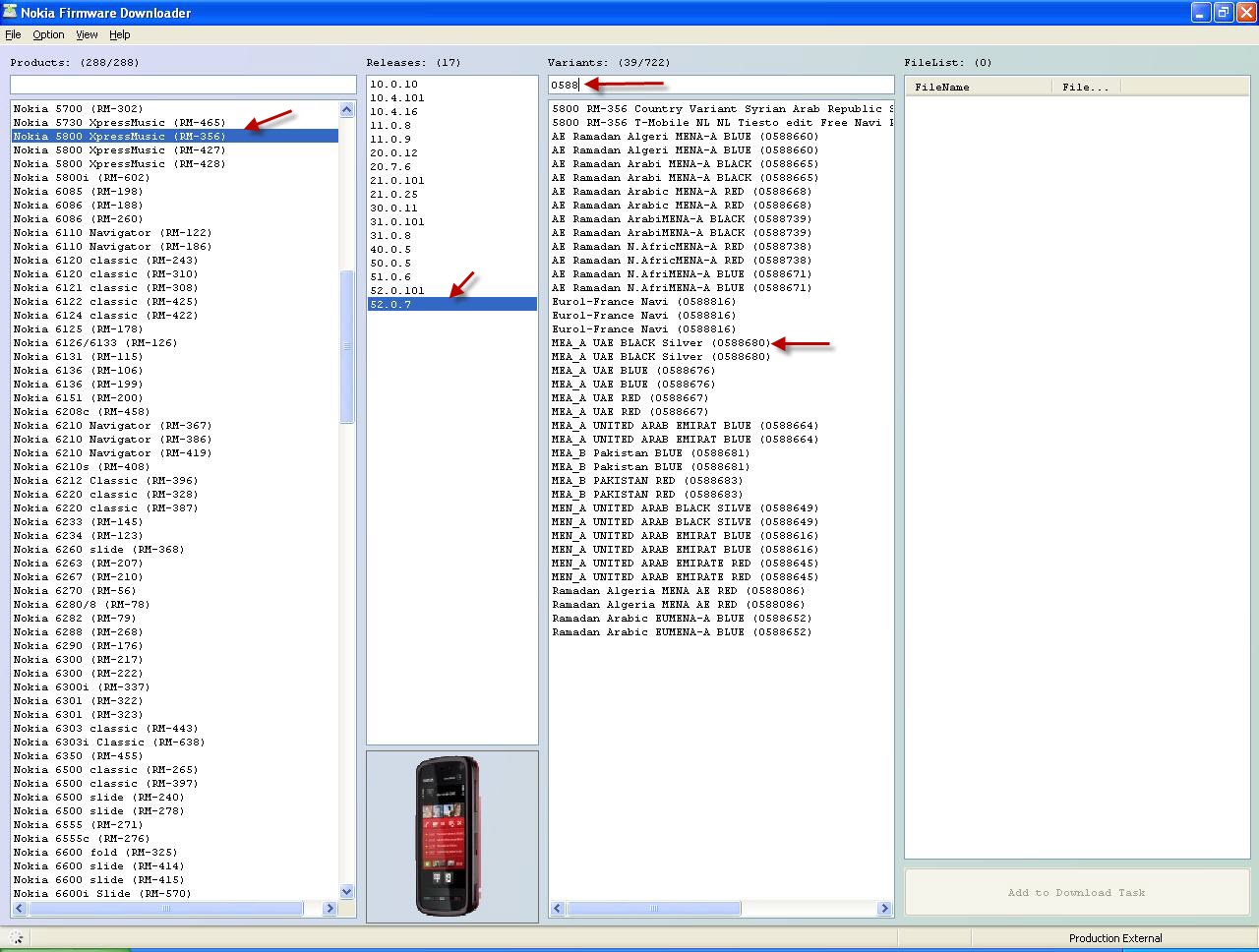Click the Products list scroll down arrow
Viewport: 1259px width, 952px height.
tap(346, 892)
